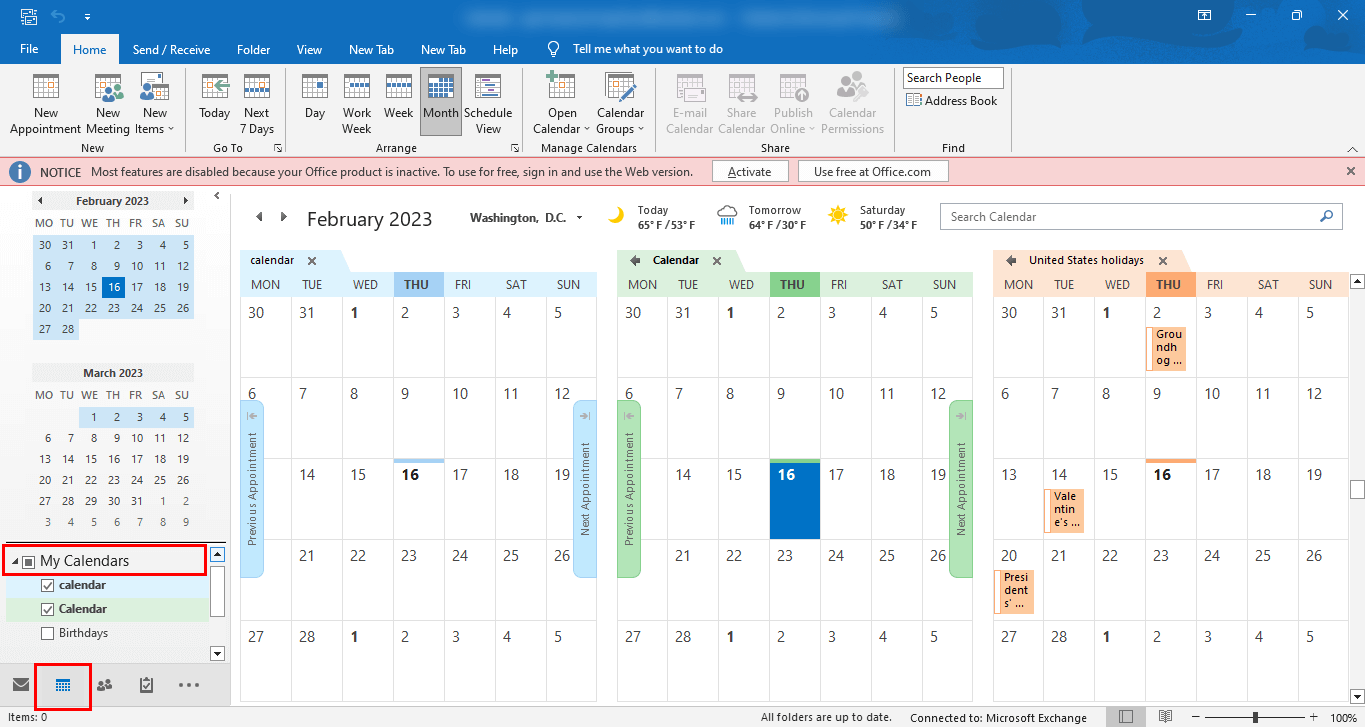Select the Month view button
The image size is (1365, 727).
(x=441, y=101)
